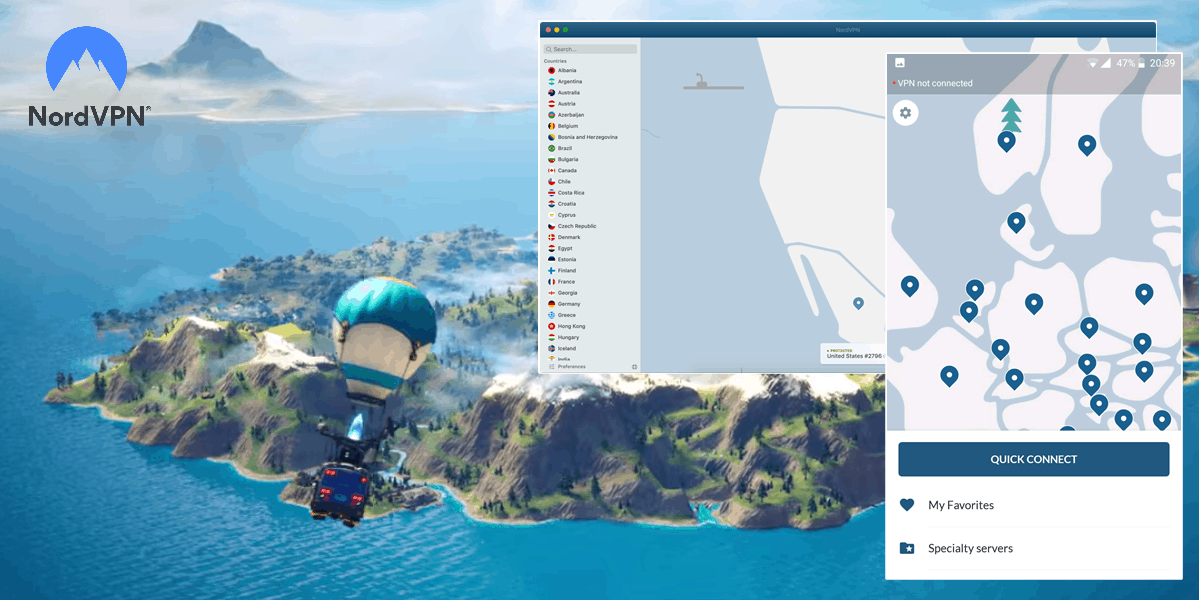Click the Finland flag icon
1199x600 pixels.
click(551, 271)
